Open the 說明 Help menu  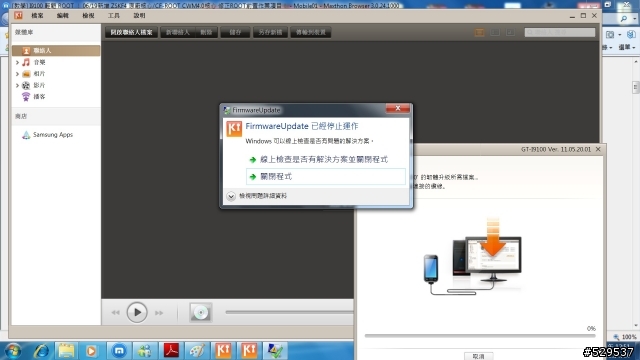pos(139,16)
